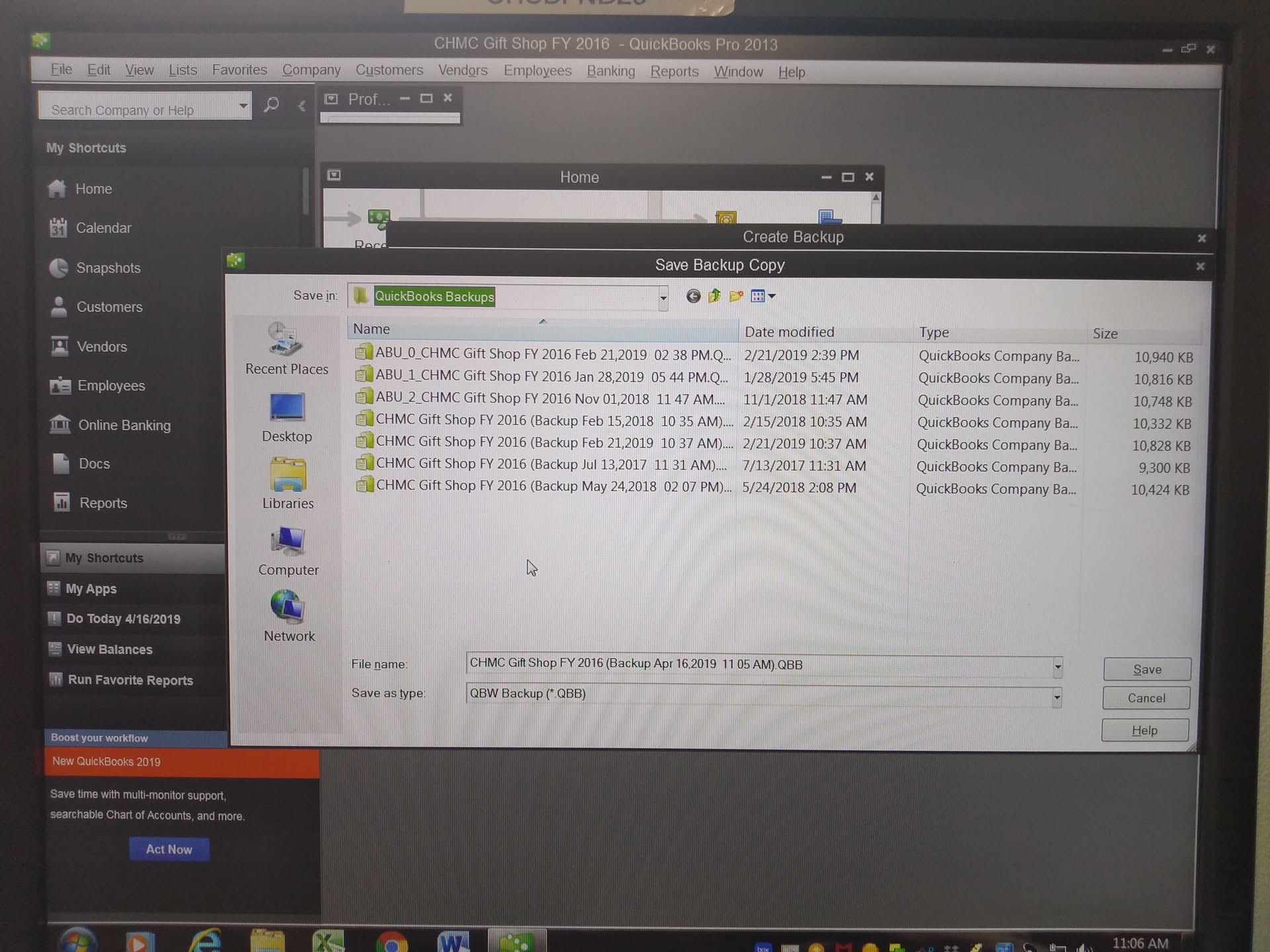The height and width of the screenshot is (952, 1270).
Task: Expand the Save as type dropdown
Action: click(x=1056, y=697)
